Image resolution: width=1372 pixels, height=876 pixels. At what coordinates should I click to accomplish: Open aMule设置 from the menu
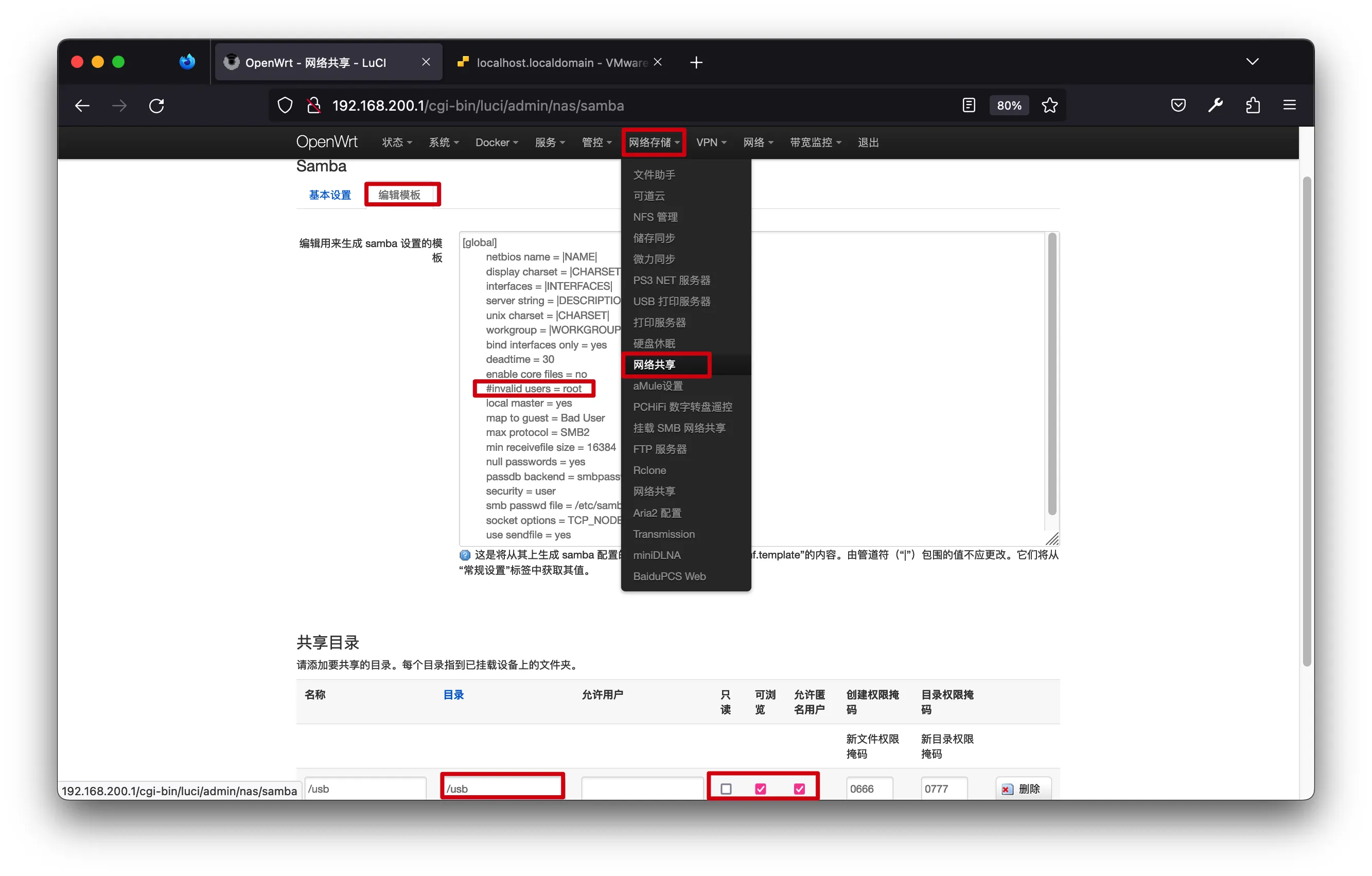click(x=686, y=386)
